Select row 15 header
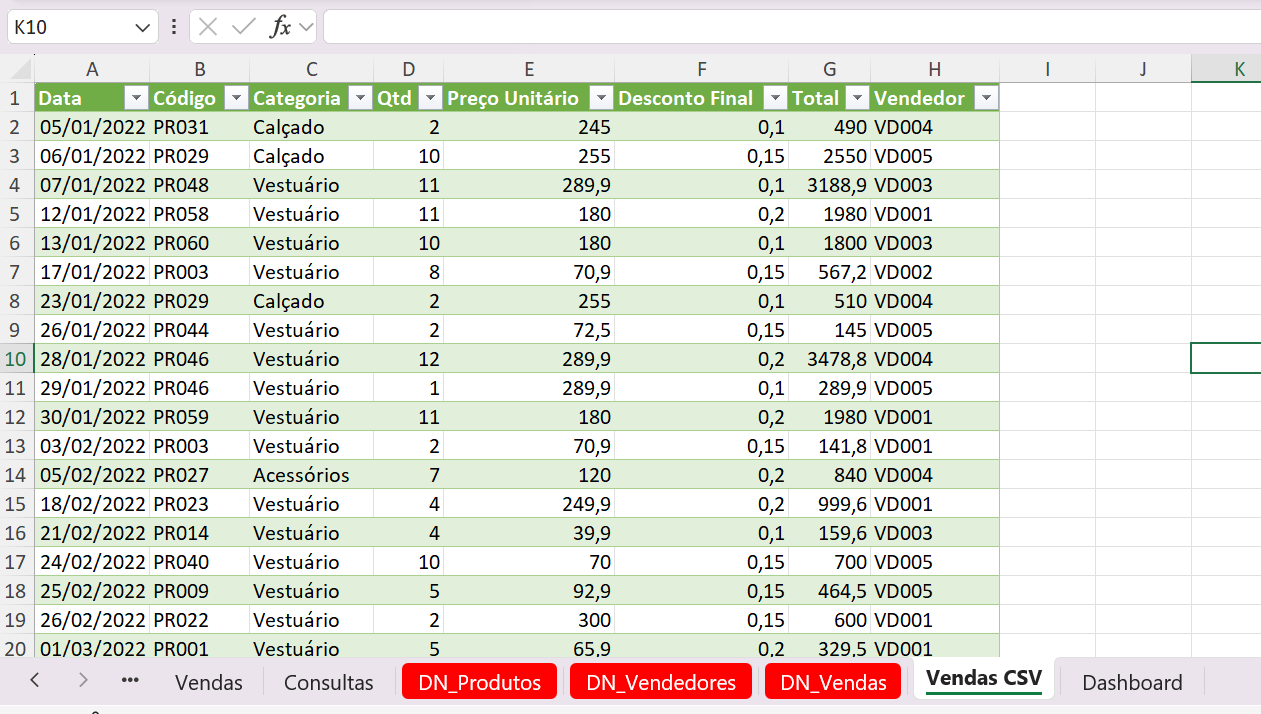This screenshot has width=1261, height=714. 16,504
